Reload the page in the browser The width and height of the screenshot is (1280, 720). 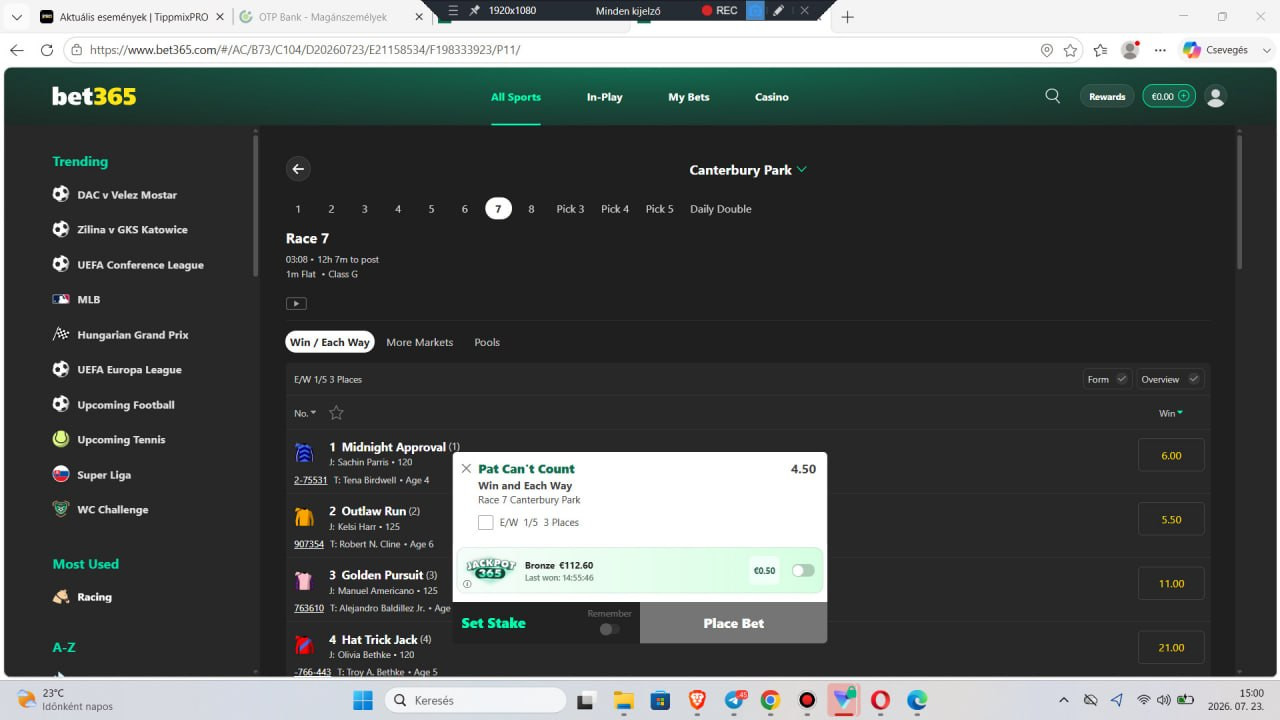[46, 50]
